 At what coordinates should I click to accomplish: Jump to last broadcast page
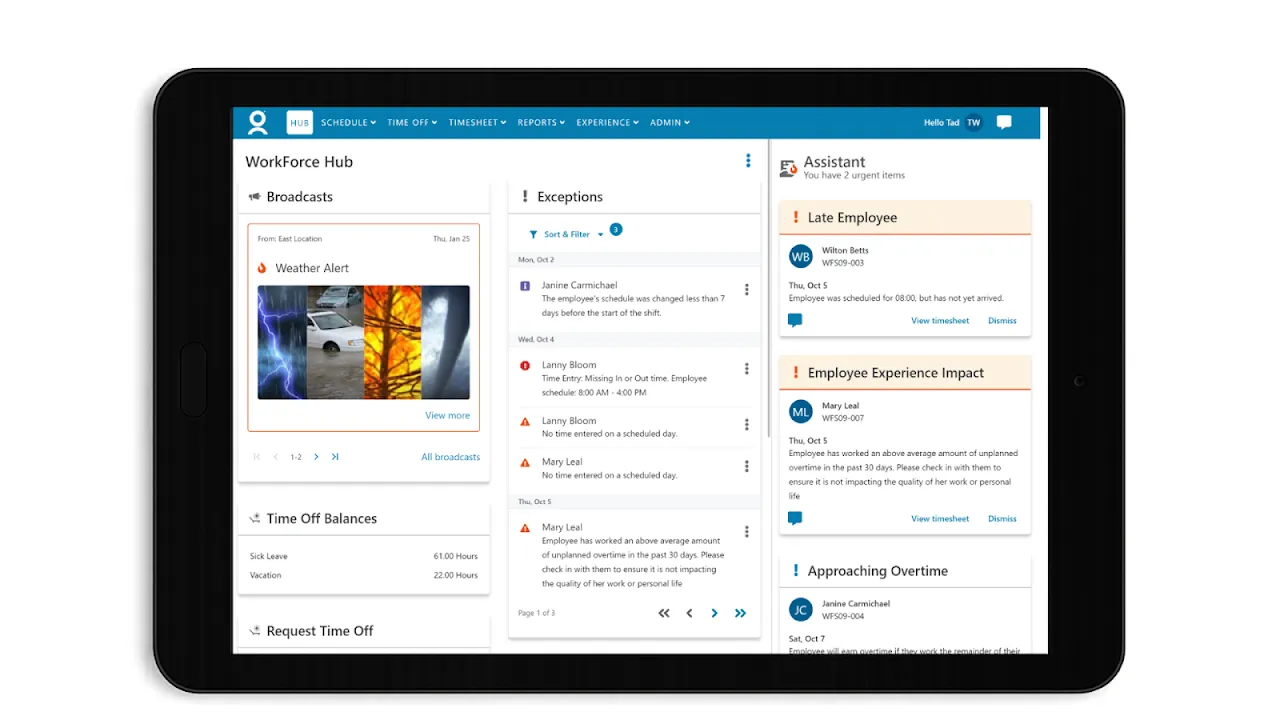[335, 457]
